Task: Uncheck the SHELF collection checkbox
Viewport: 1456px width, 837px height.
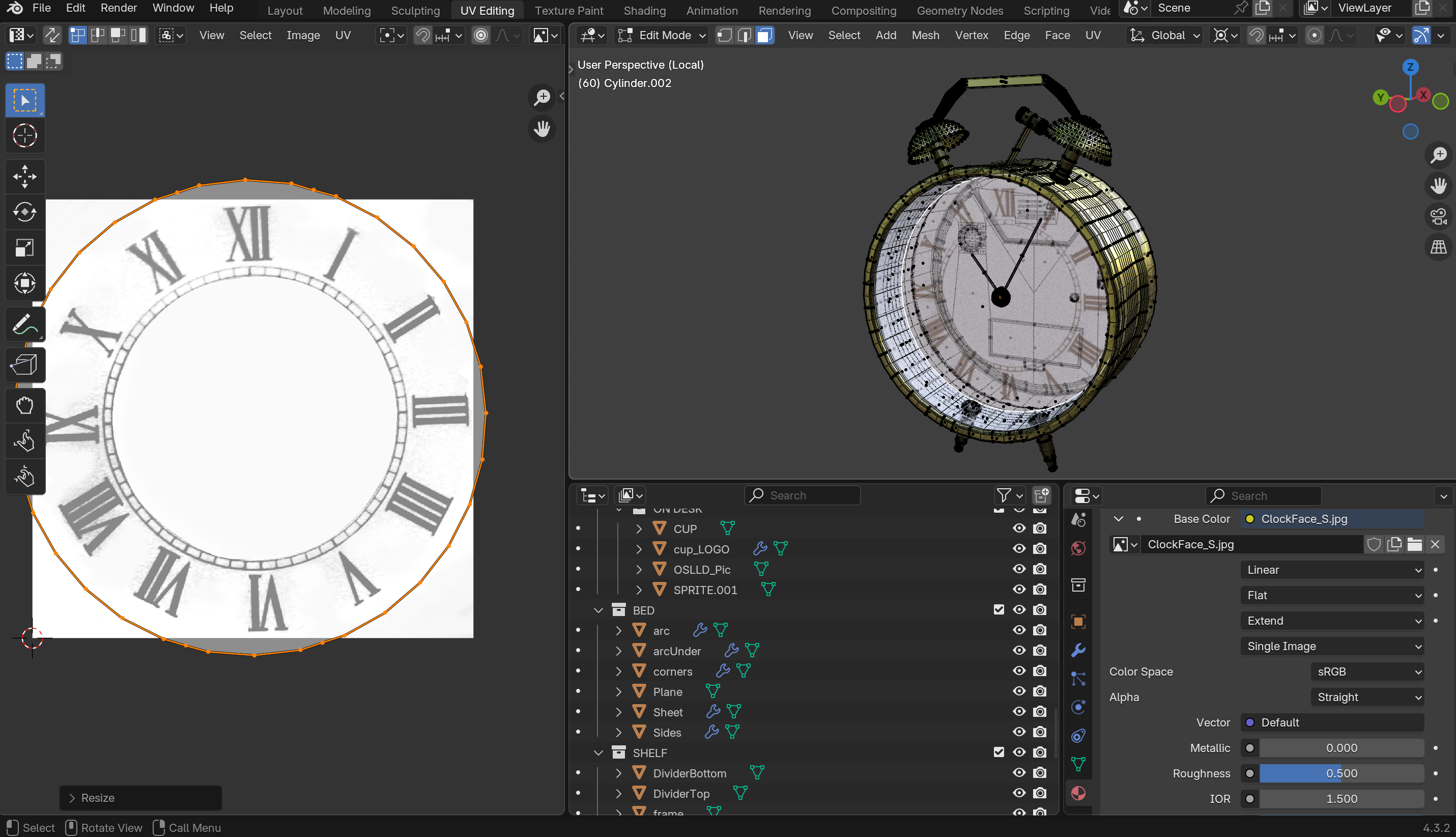Action: 998,752
